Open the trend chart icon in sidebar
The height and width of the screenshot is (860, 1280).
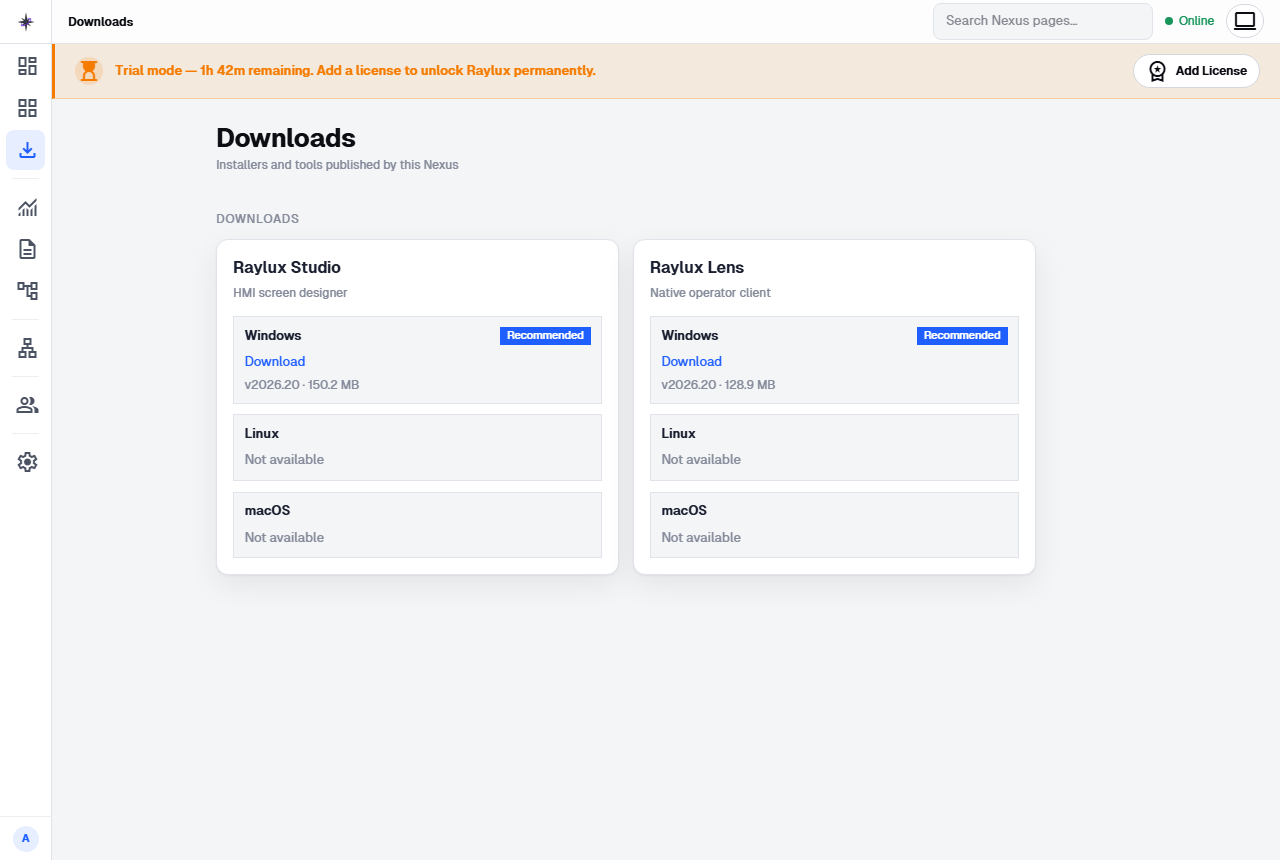pos(28,208)
